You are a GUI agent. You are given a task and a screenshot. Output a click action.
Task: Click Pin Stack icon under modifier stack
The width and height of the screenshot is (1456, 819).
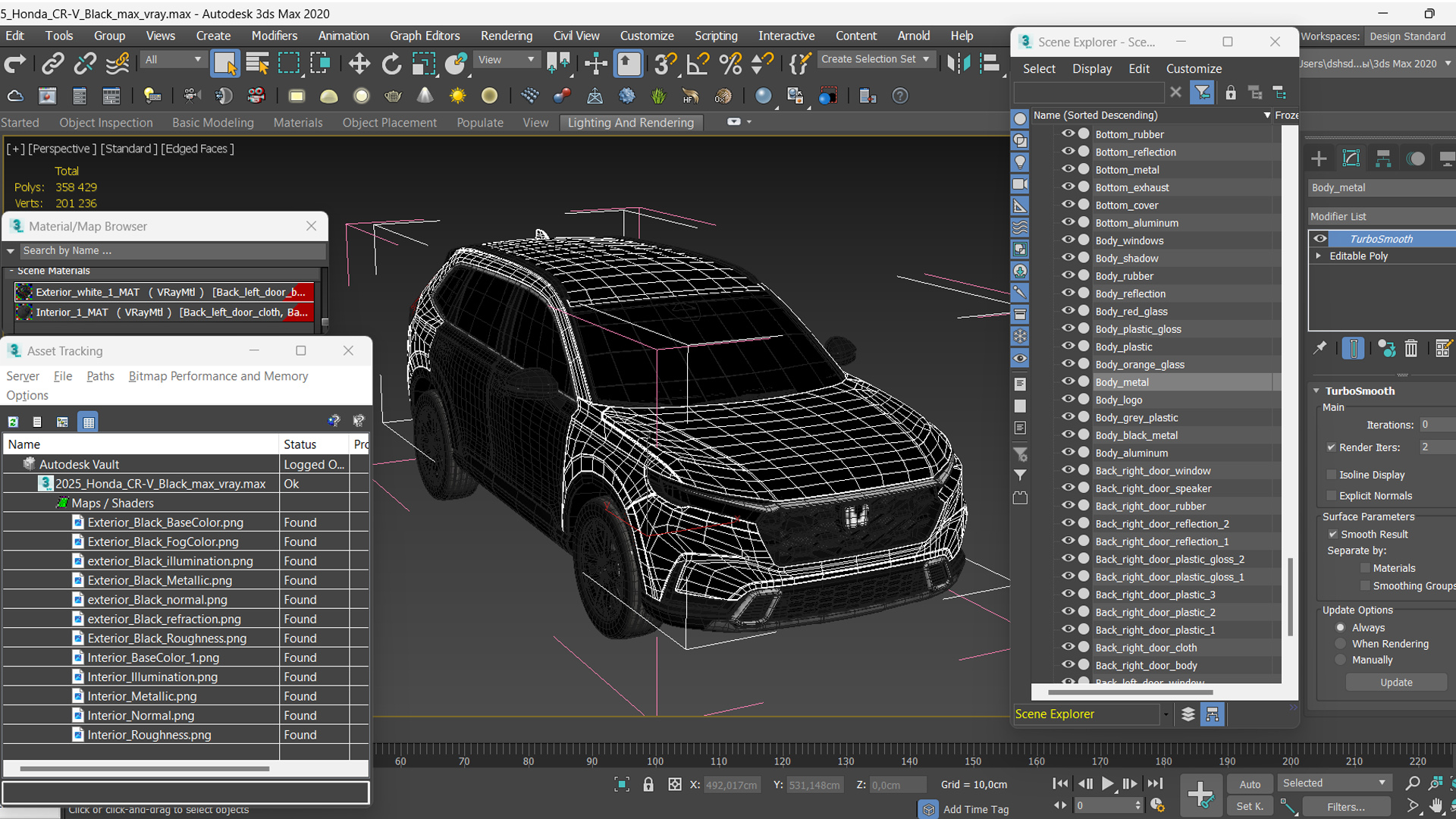coord(1319,348)
